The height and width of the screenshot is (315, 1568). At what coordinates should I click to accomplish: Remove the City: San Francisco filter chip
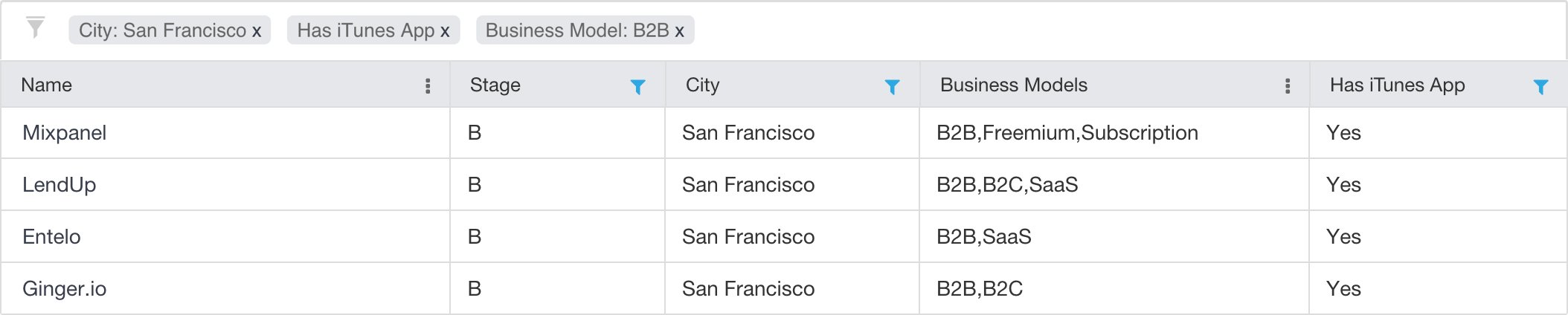[x=257, y=31]
